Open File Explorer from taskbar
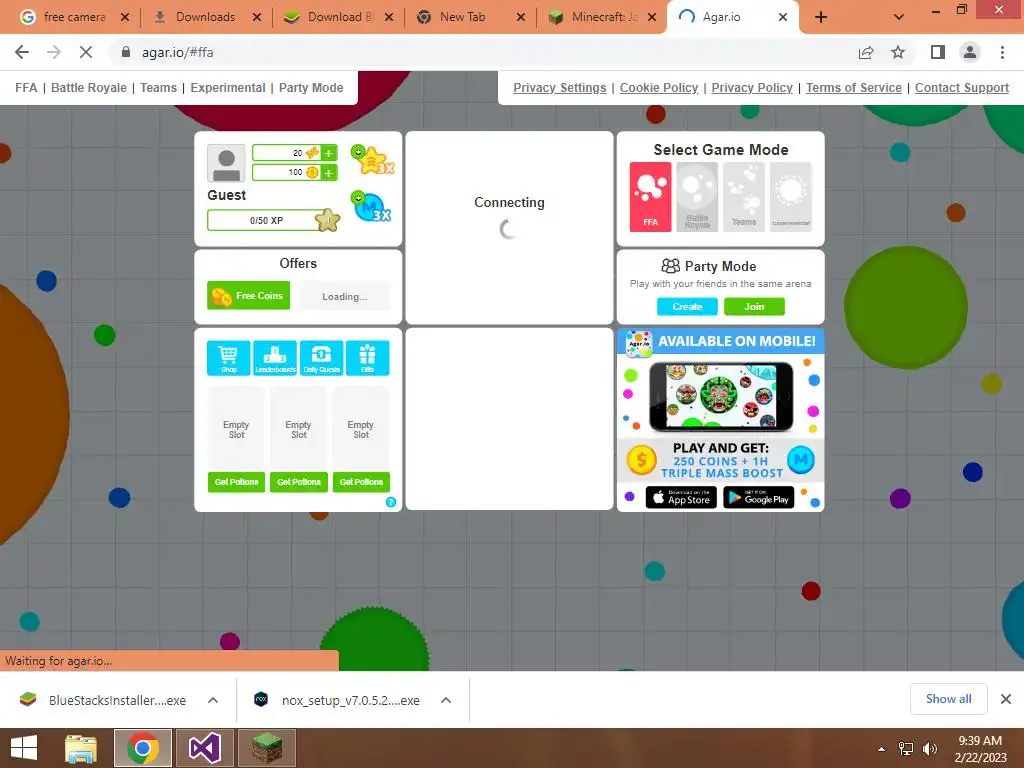This screenshot has width=1024, height=768. point(81,748)
